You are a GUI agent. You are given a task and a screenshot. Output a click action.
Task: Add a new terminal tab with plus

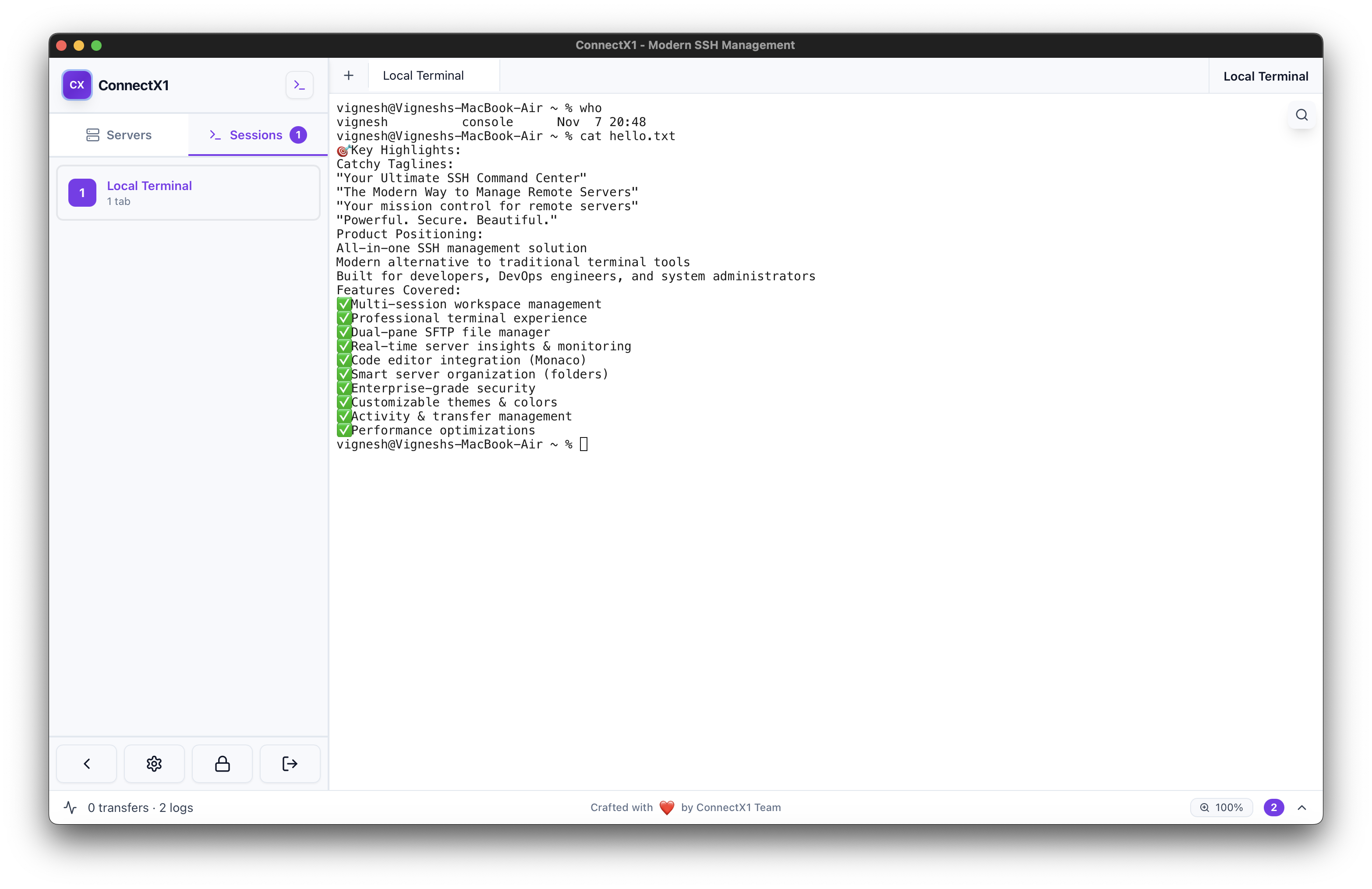pyautogui.click(x=348, y=75)
